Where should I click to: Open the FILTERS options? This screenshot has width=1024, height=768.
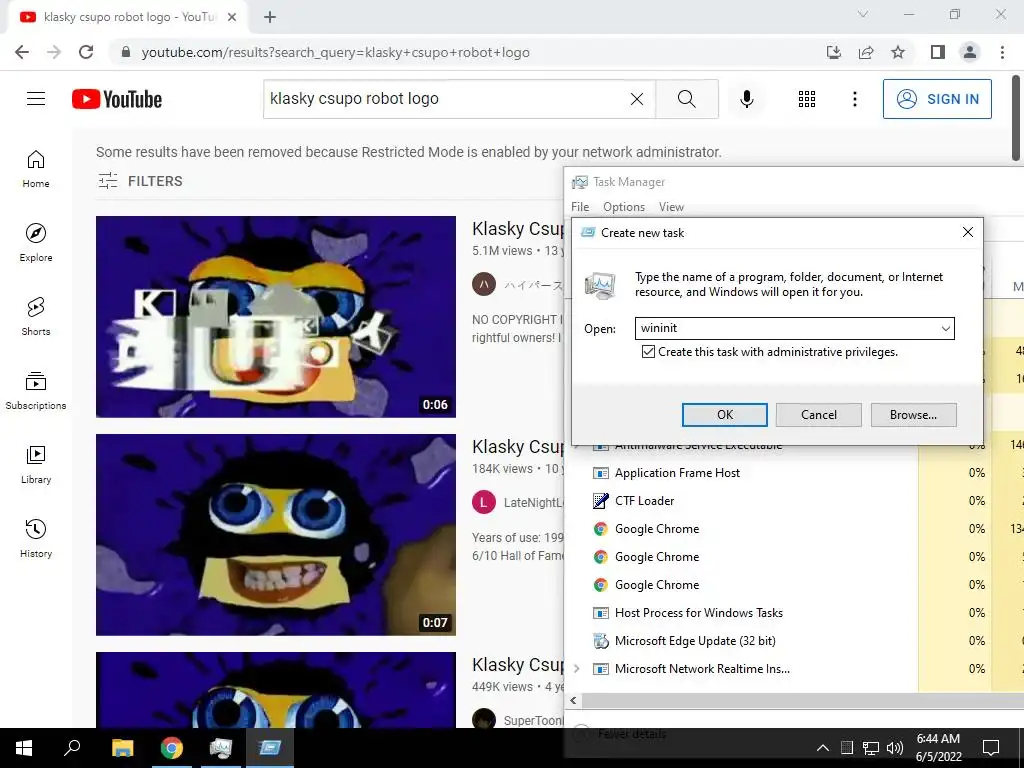point(140,181)
